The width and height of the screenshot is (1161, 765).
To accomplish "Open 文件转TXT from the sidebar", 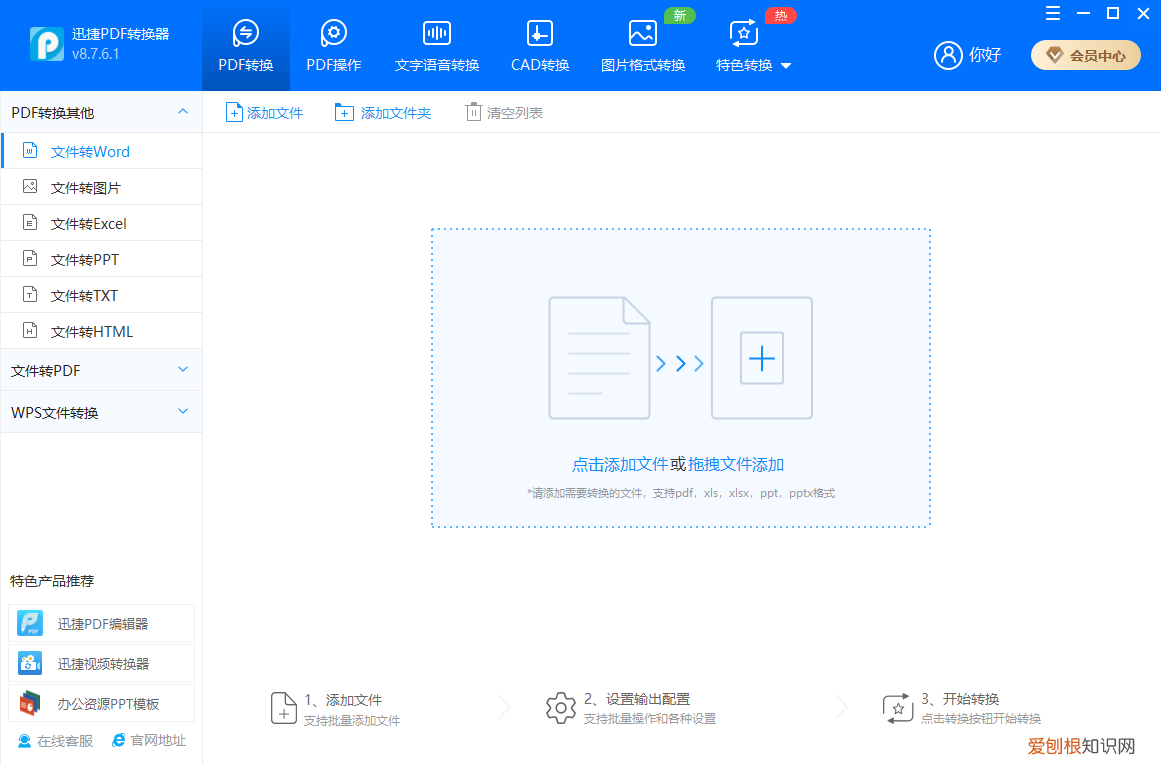I will pos(90,294).
